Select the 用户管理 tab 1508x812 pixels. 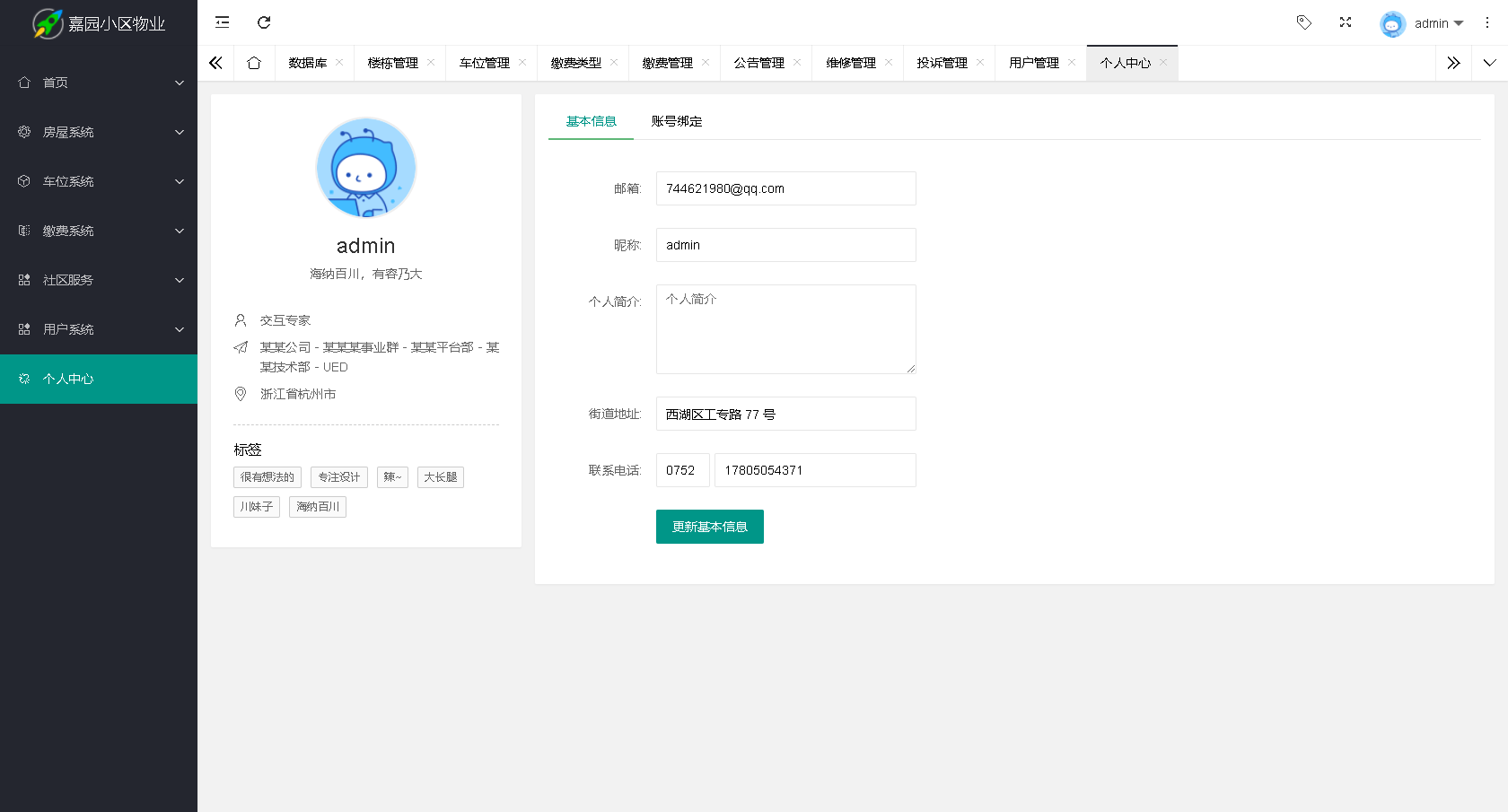coord(1032,63)
